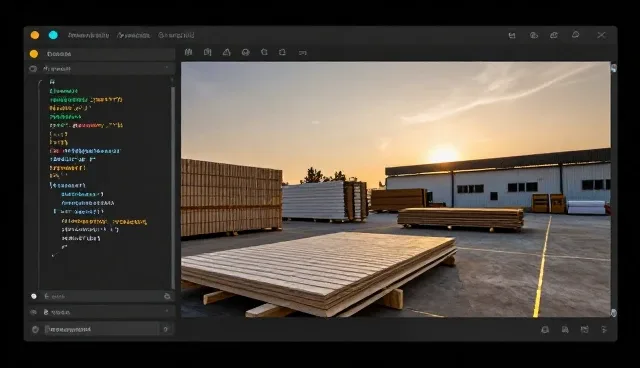Open the middle title bar menu with the pen icon
640x368 pixels.
(x=133, y=35)
